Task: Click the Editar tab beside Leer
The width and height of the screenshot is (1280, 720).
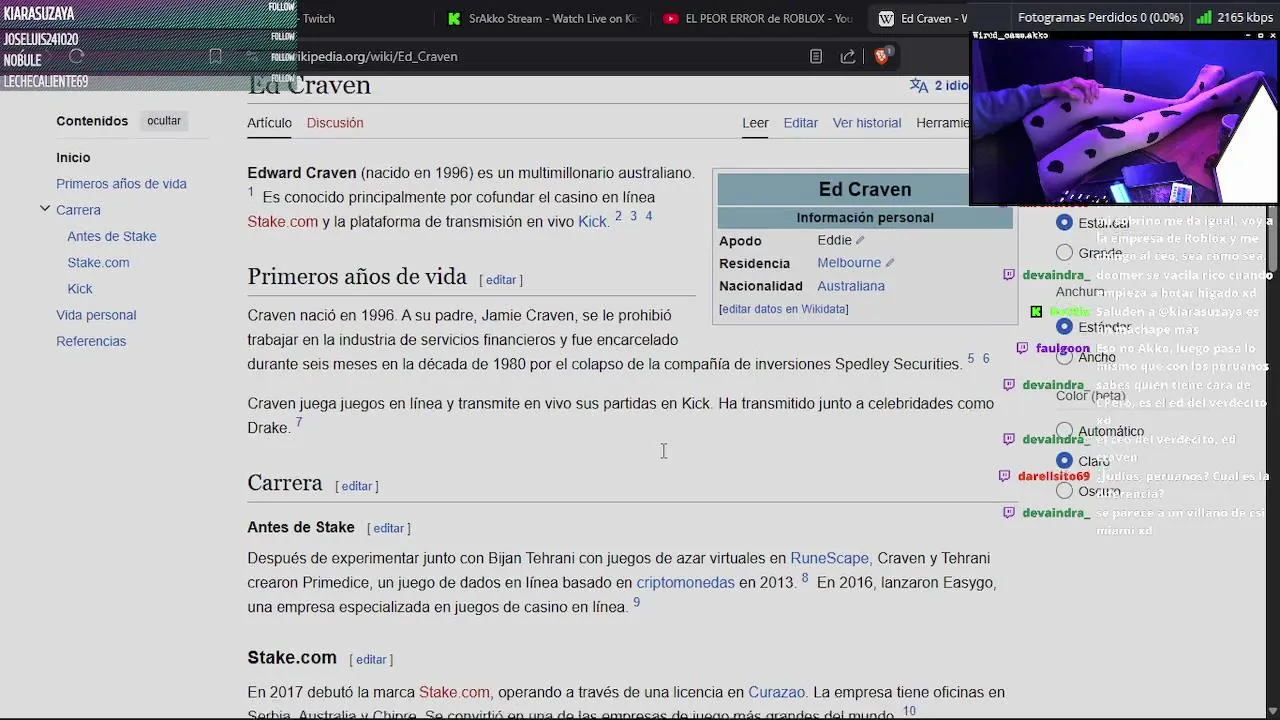Action: (800, 123)
